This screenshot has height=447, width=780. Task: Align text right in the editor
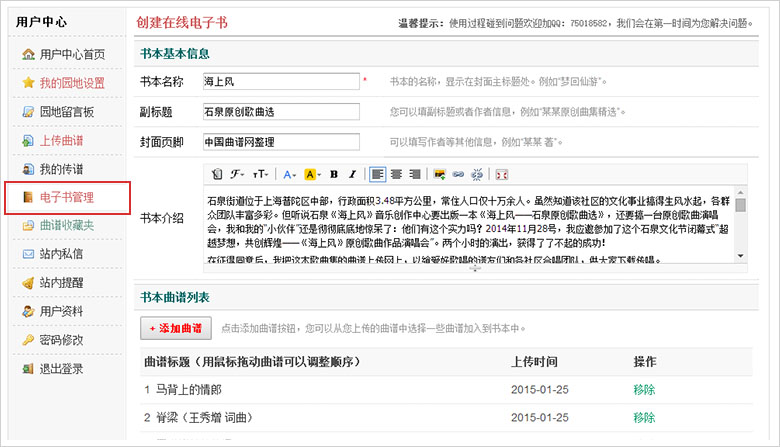point(413,174)
